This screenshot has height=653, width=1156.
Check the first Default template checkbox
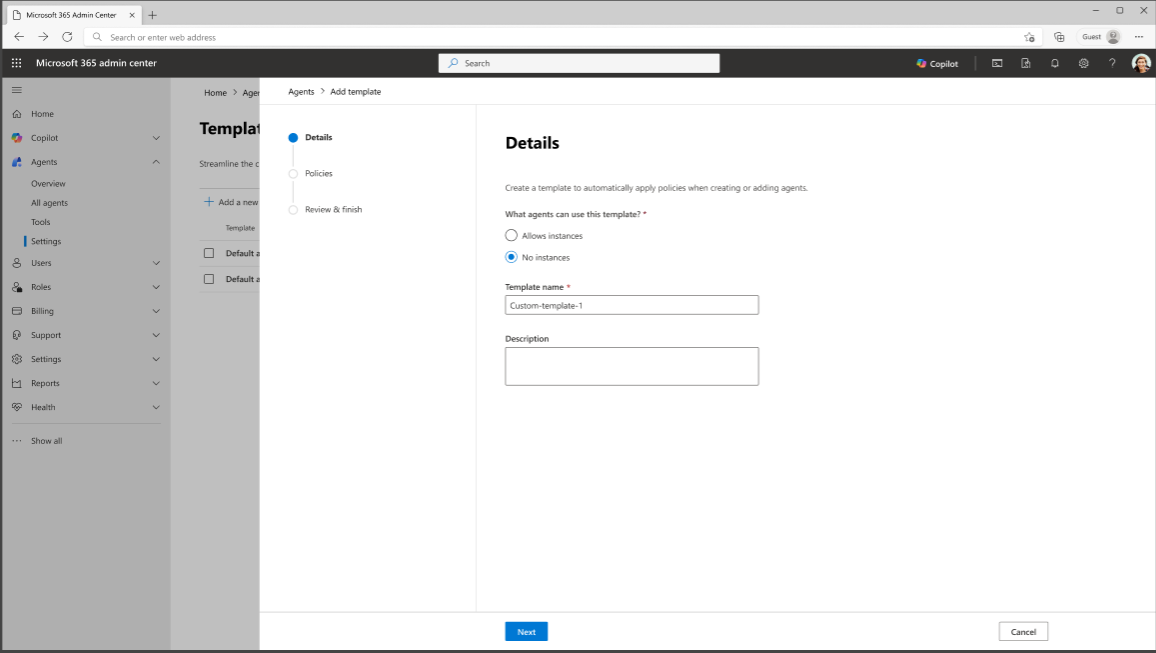209,254
